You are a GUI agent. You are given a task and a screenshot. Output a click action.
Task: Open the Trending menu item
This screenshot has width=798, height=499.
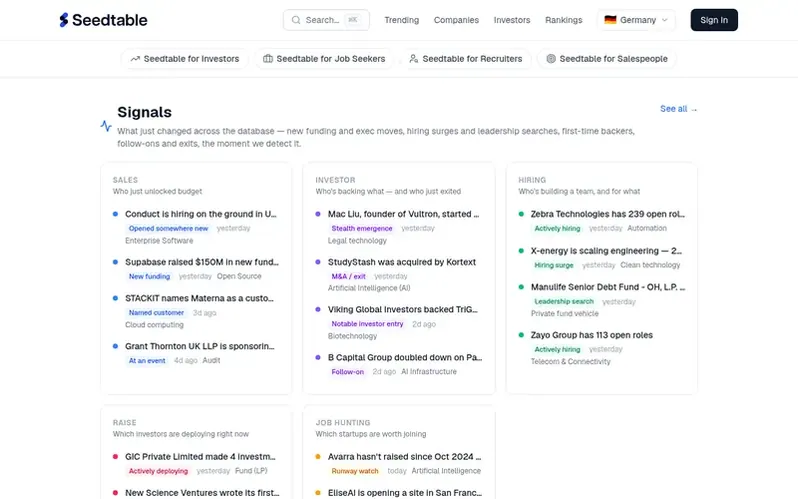coord(402,20)
